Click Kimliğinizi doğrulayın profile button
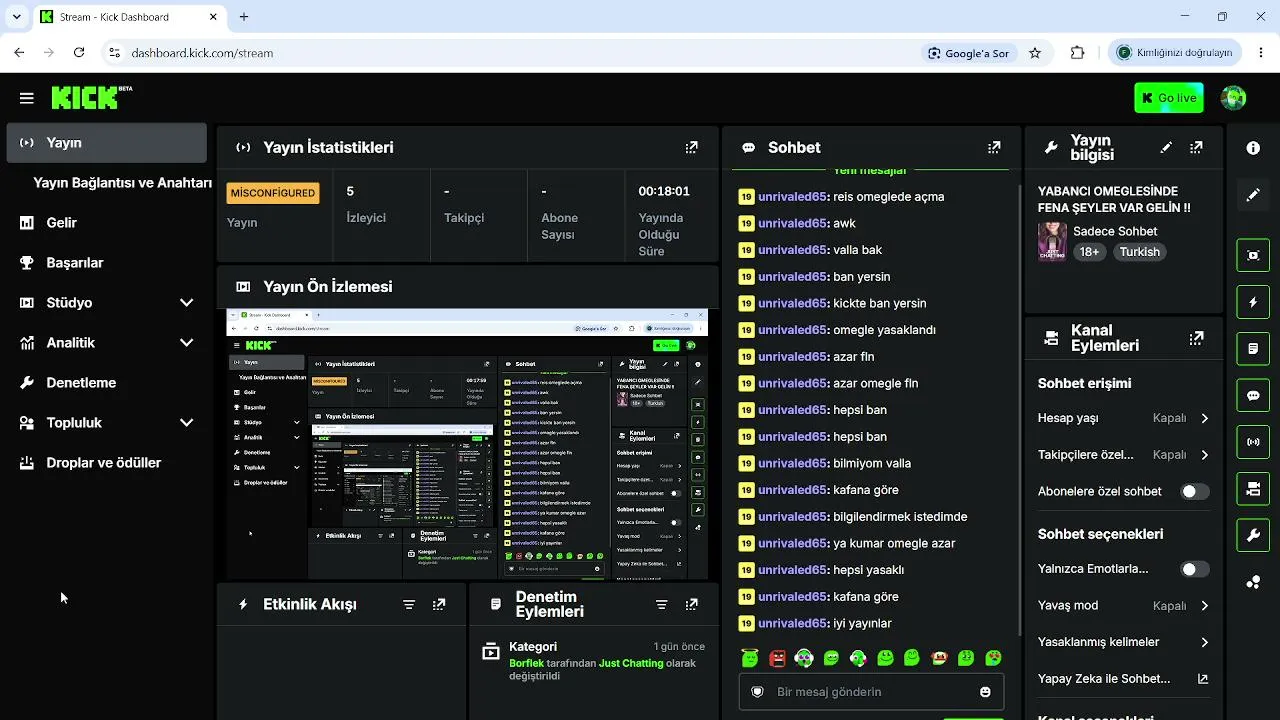 click(1176, 53)
